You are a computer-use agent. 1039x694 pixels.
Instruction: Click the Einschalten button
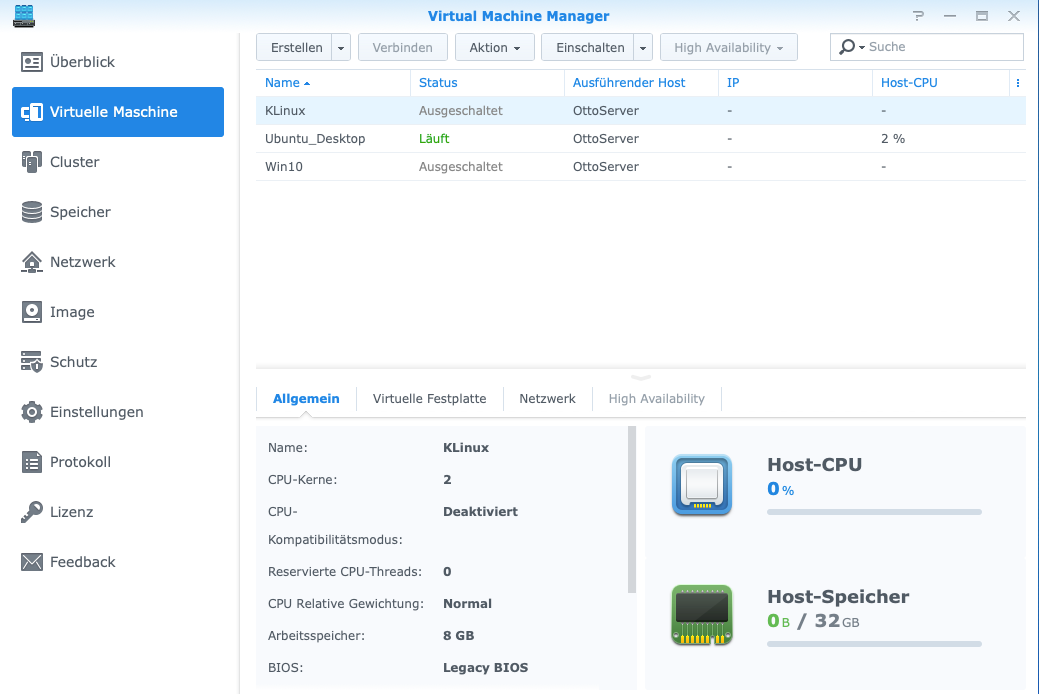(x=590, y=47)
